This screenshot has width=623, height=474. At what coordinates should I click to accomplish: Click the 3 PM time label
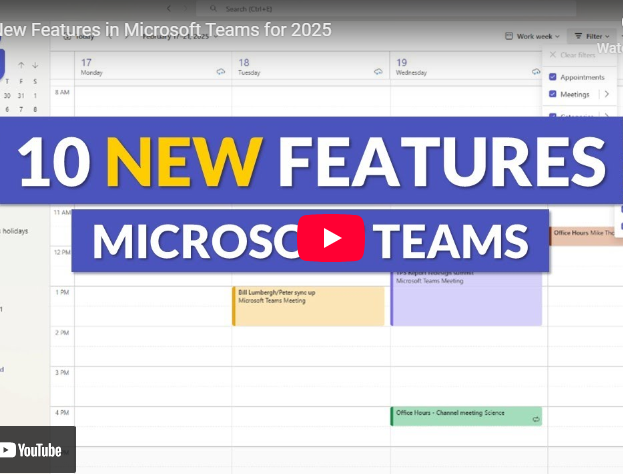point(62,373)
